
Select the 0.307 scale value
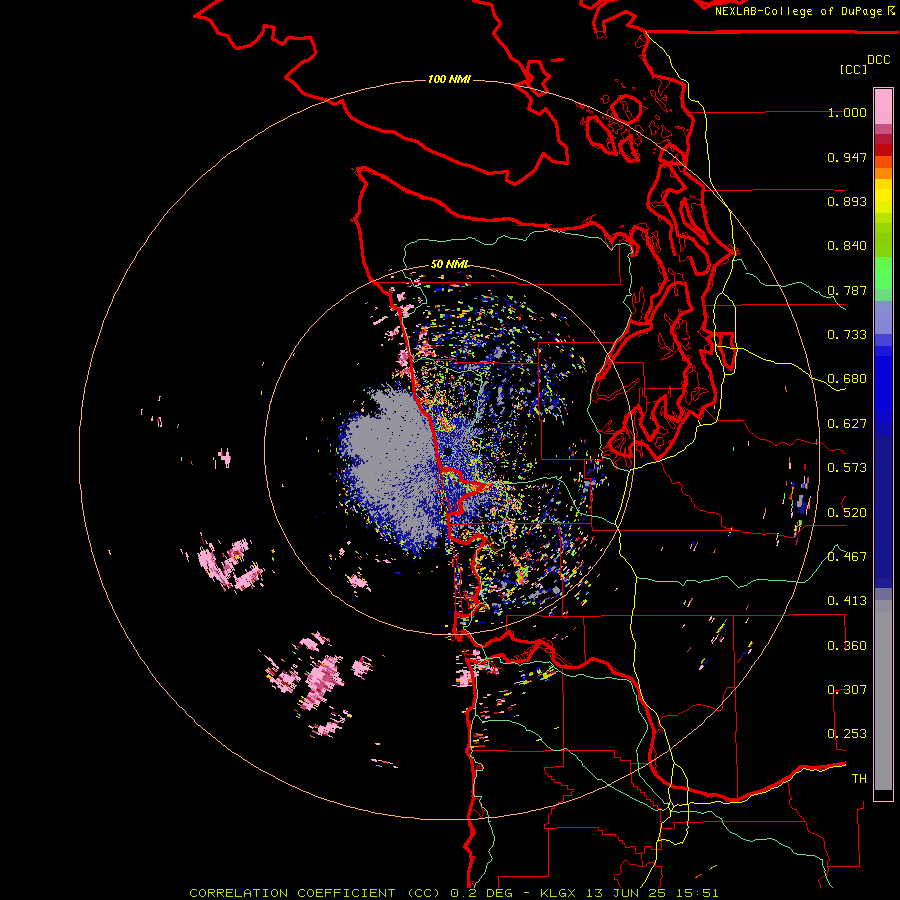pos(847,690)
